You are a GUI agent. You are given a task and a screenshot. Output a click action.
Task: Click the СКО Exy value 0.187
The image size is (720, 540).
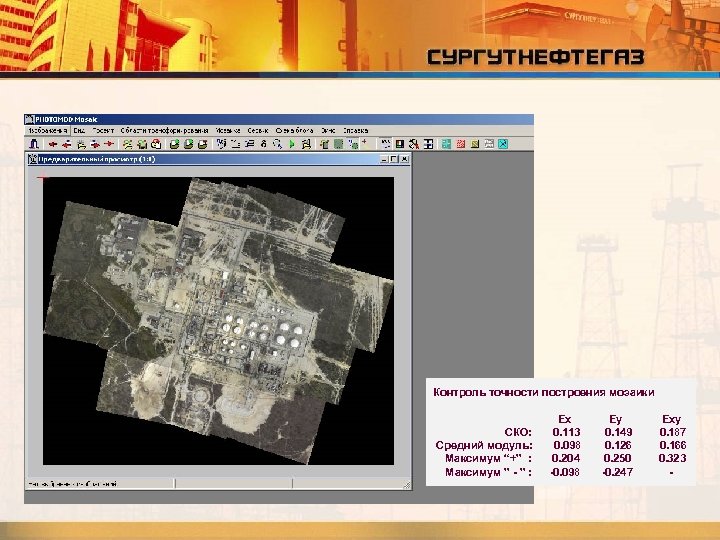click(673, 432)
